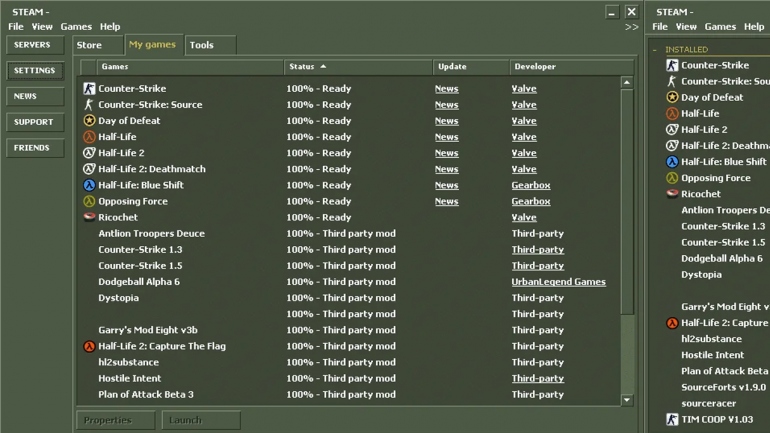Screen dimensions: 770x433
Task: Click Blue Shift icon in right window
Action: point(672,162)
